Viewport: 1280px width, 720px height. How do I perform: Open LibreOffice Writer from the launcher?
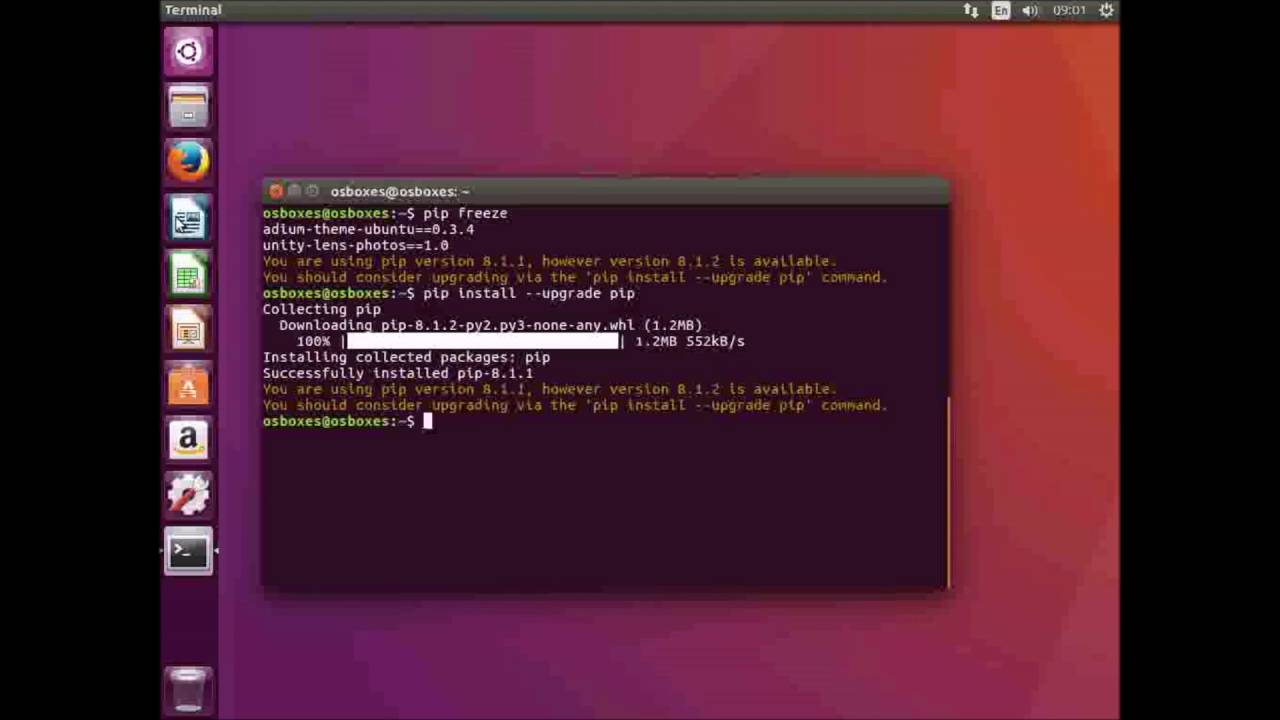[188, 218]
